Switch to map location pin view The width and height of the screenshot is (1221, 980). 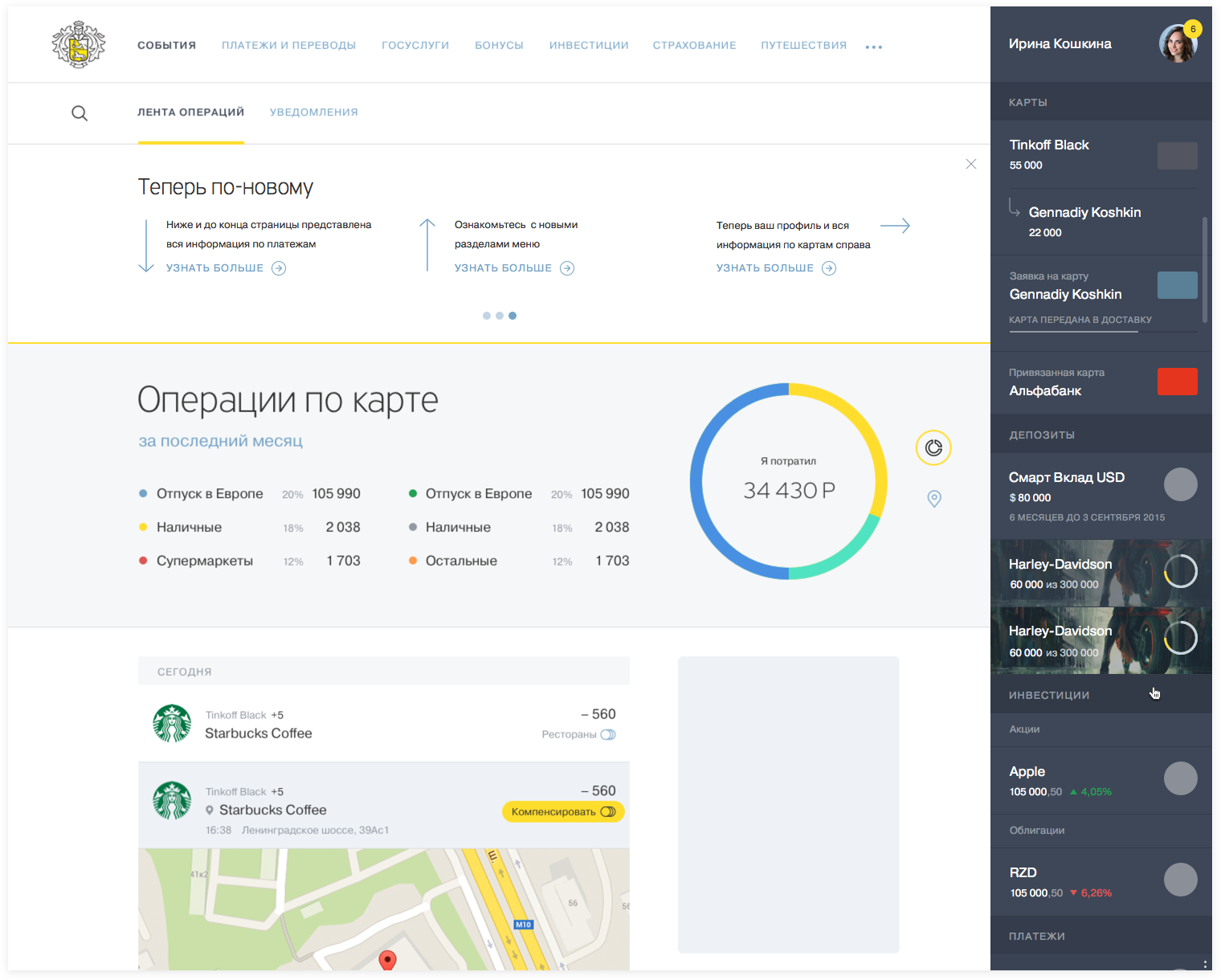[x=934, y=499]
